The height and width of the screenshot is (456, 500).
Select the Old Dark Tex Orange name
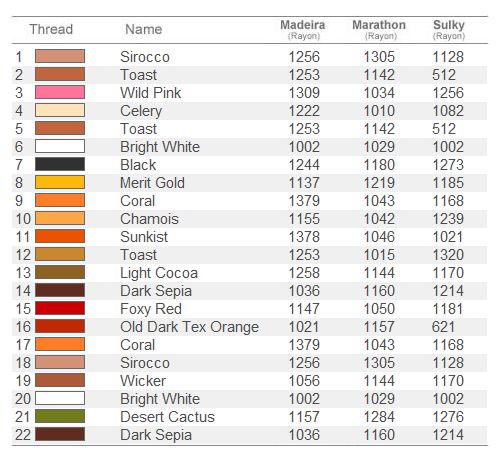pos(189,327)
